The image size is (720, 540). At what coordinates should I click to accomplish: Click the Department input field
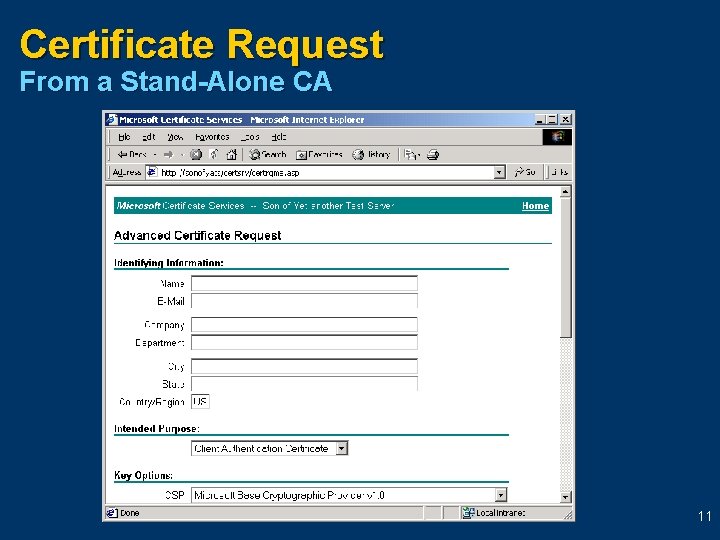tap(304, 342)
